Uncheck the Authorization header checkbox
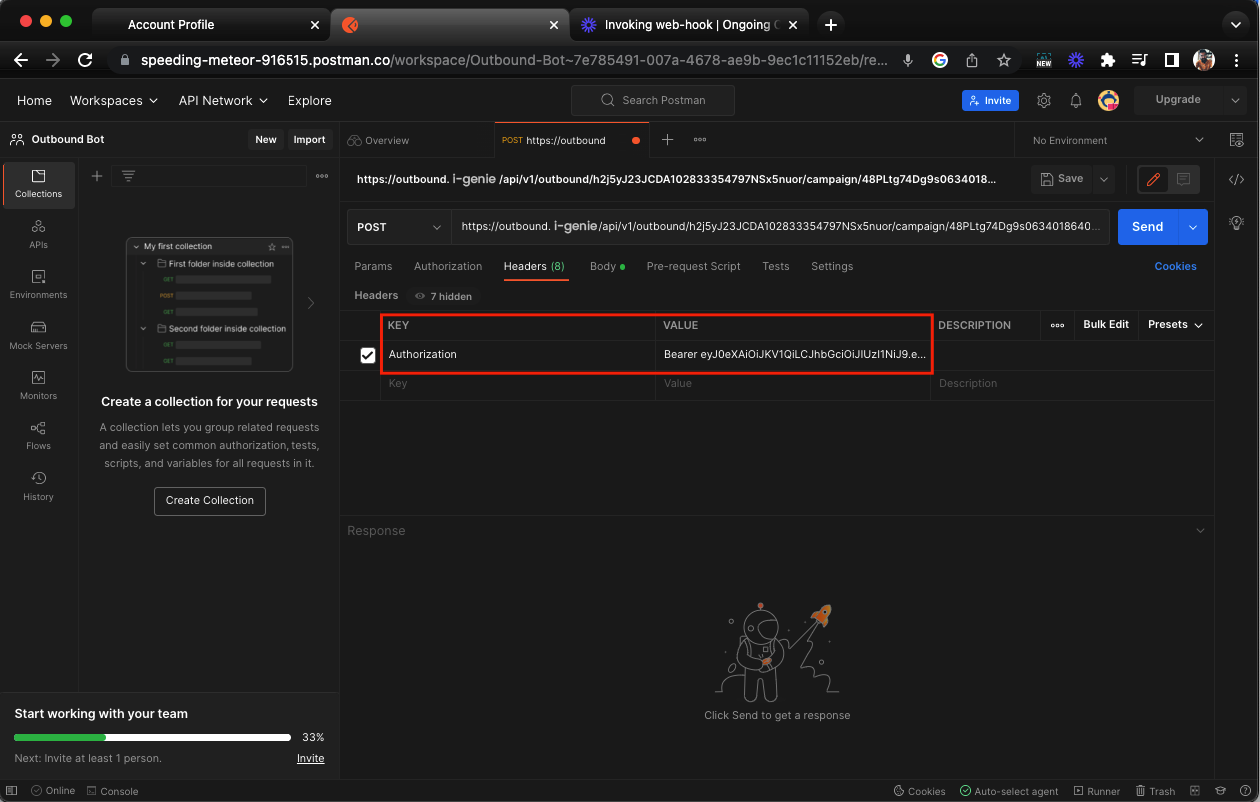The height and width of the screenshot is (802, 1260). tap(368, 355)
